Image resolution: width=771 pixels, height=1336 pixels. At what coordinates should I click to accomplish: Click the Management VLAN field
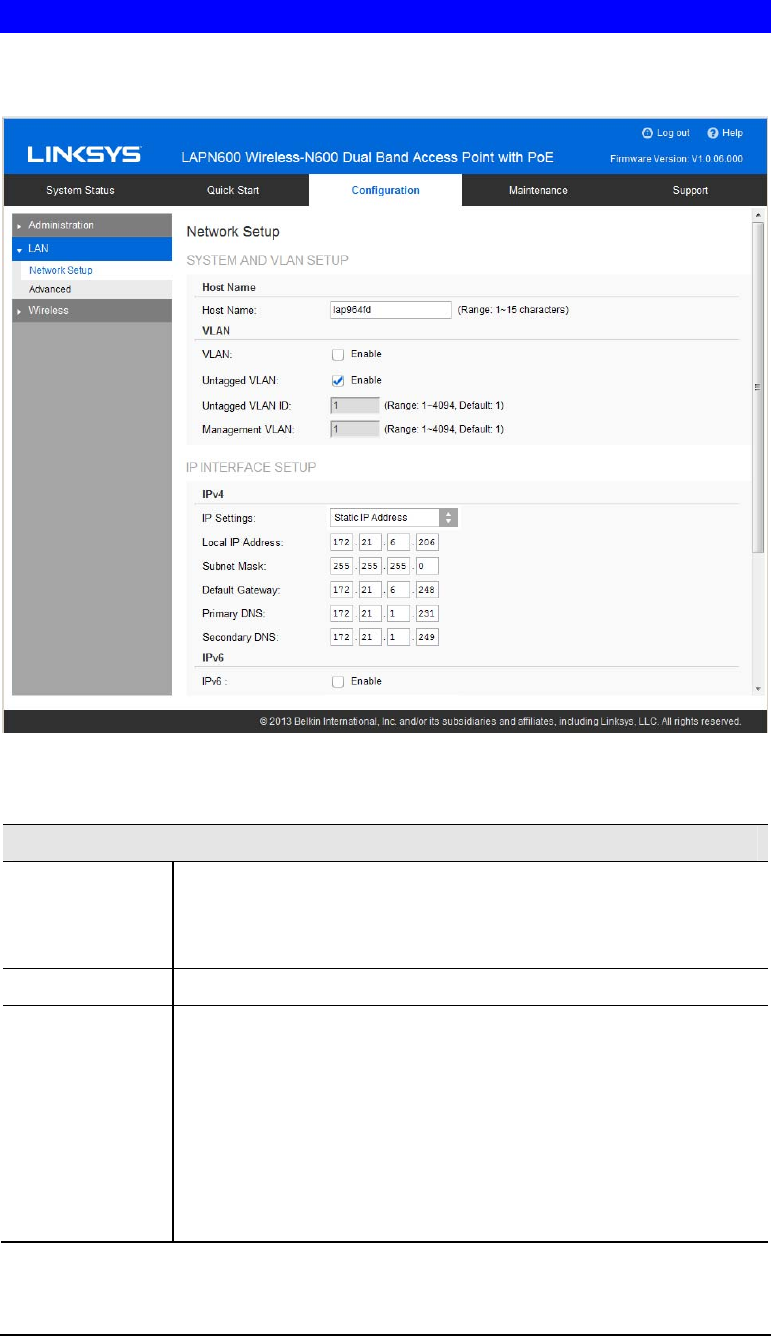[354, 429]
